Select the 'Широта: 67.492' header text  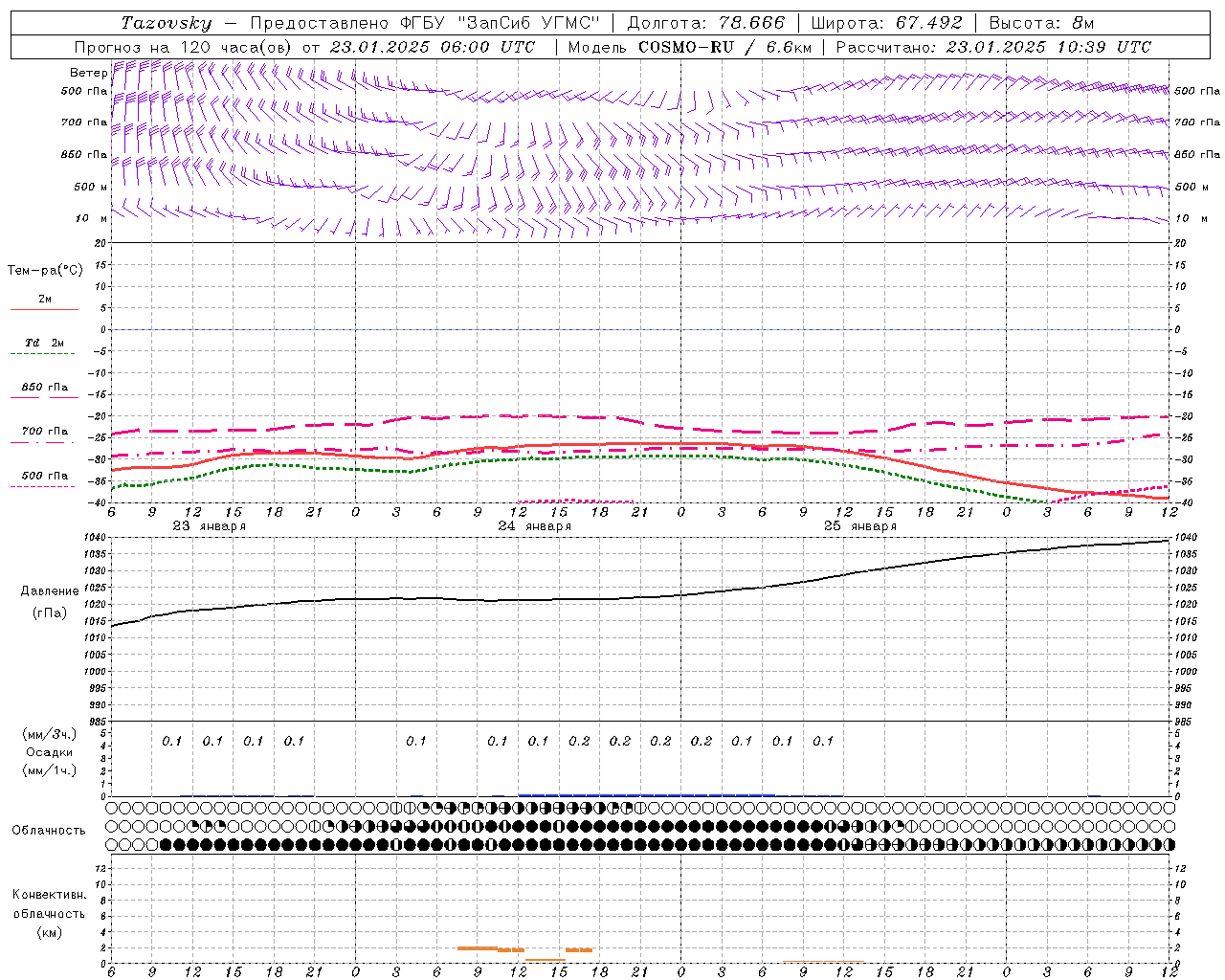pyautogui.click(x=887, y=23)
